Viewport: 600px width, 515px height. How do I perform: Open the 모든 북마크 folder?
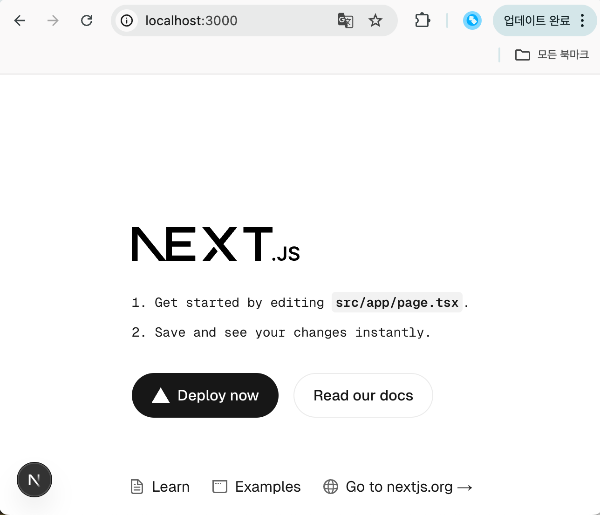click(x=551, y=55)
